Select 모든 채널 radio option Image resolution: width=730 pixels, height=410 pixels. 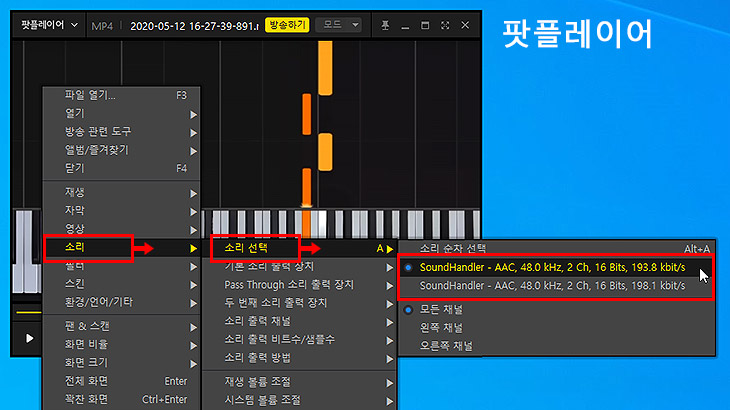(x=556, y=309)
